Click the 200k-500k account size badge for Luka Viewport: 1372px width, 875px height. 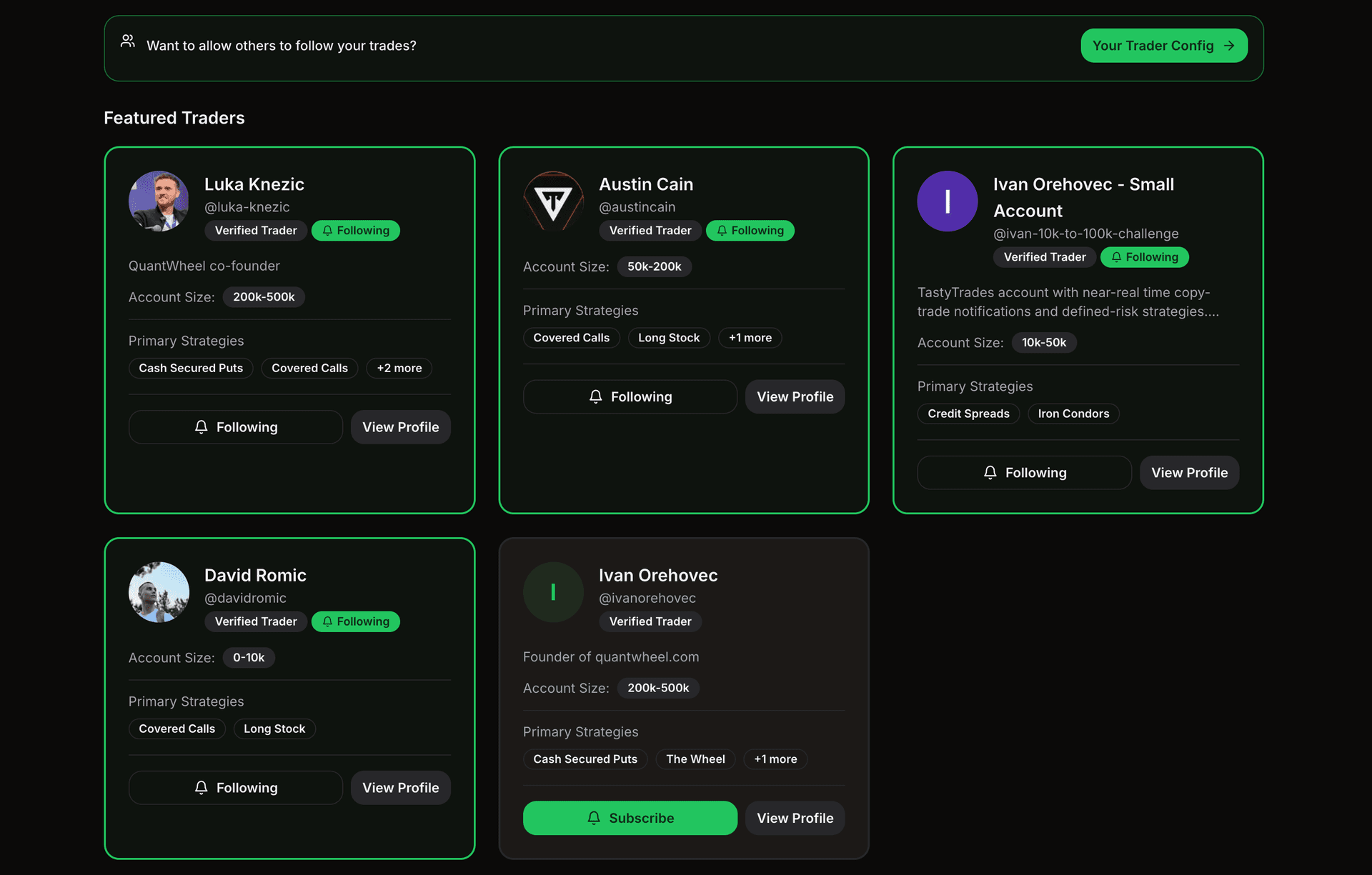pyautogui.click(x=264, y=296)
